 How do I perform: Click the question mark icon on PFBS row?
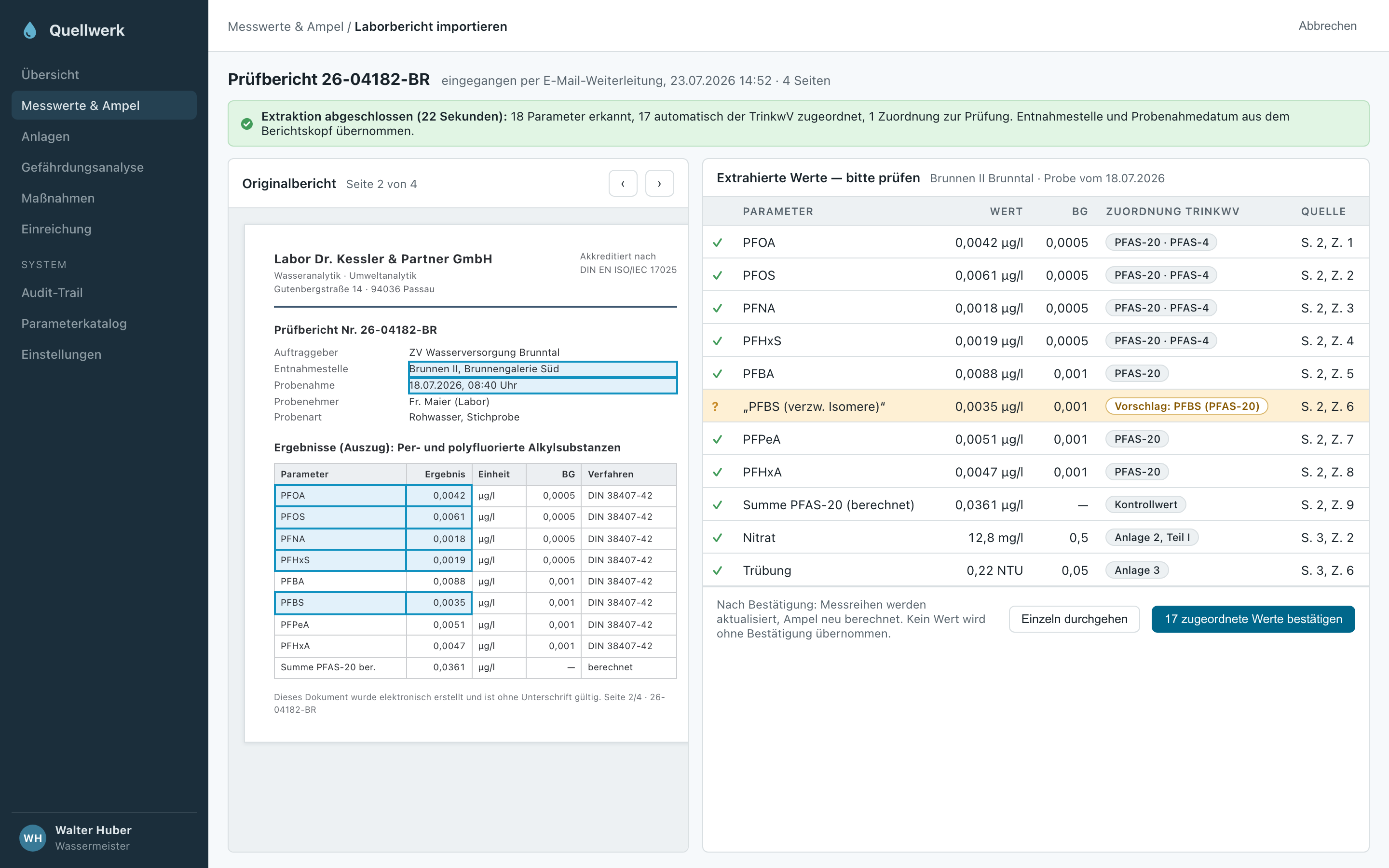(715, 407)
